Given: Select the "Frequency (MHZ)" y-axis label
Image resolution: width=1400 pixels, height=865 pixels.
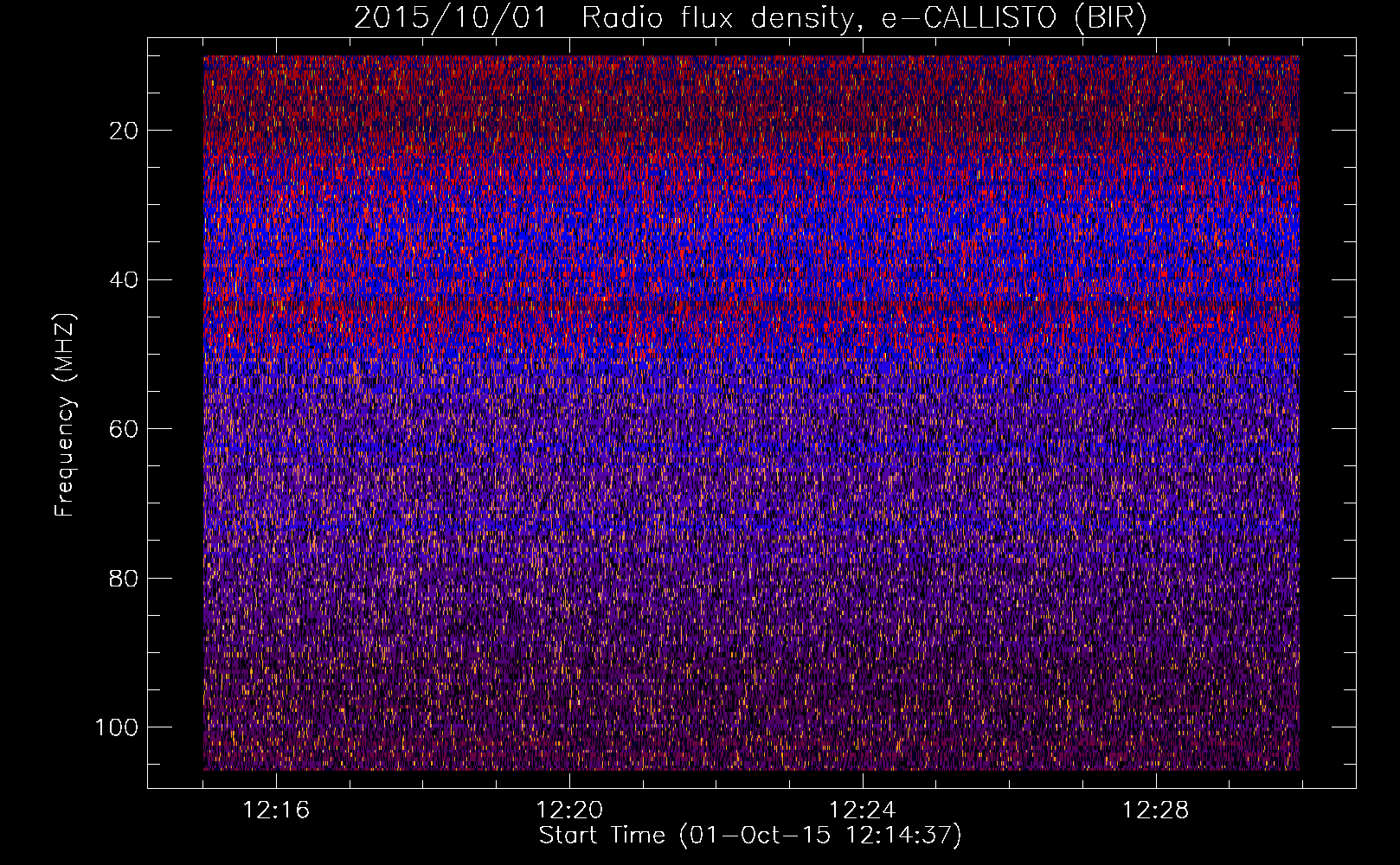Looking at the screenshot, I should coord(65,415).
